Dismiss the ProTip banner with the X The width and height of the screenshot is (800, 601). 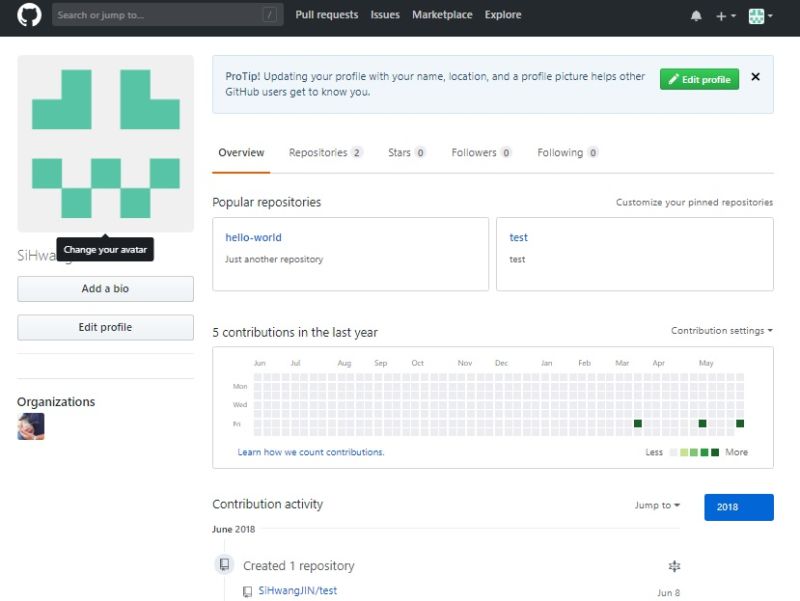pos(755,77)
